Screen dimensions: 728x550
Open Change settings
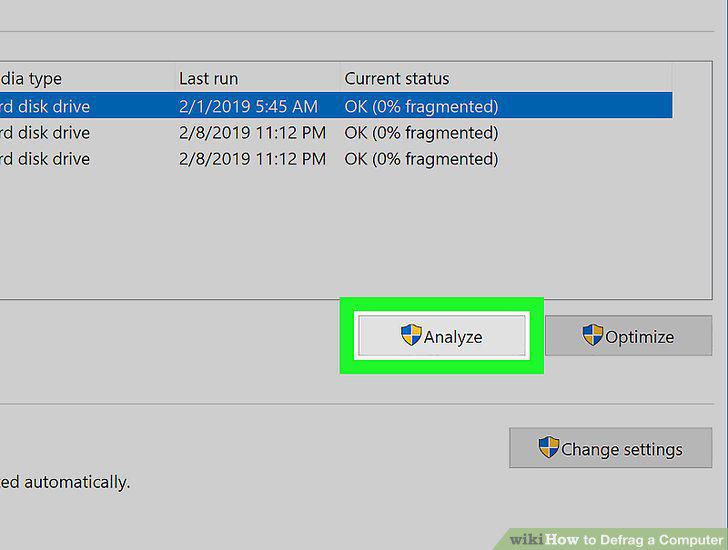point(611,448)
